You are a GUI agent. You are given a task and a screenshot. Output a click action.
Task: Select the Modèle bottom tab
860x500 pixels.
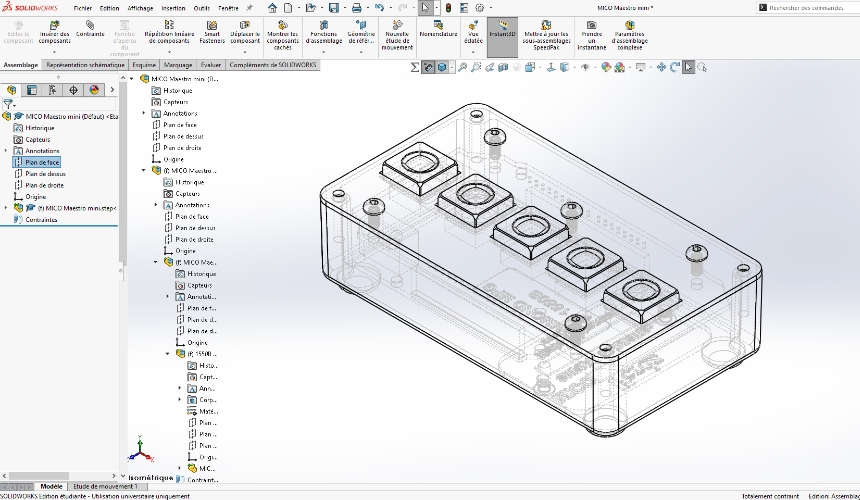pos(51,486)
